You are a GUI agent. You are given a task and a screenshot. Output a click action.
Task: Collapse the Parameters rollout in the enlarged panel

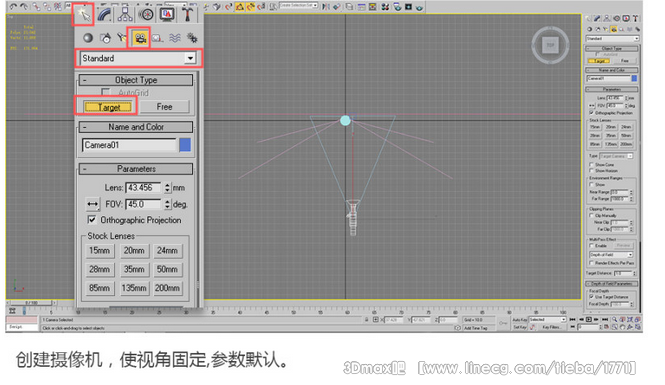tap(136, 169)
